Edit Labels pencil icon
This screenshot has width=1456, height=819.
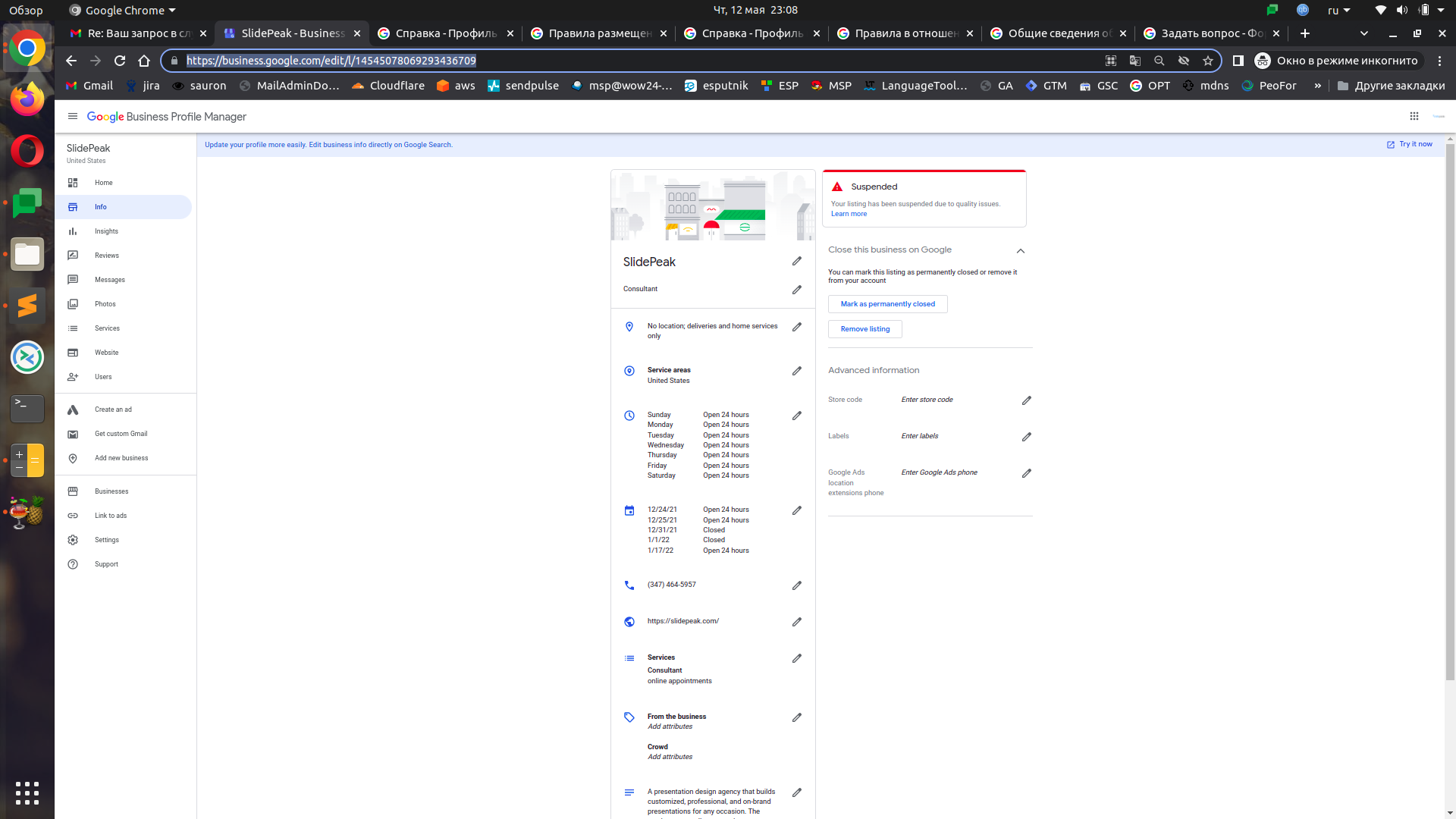click(x=1026, y=437)
